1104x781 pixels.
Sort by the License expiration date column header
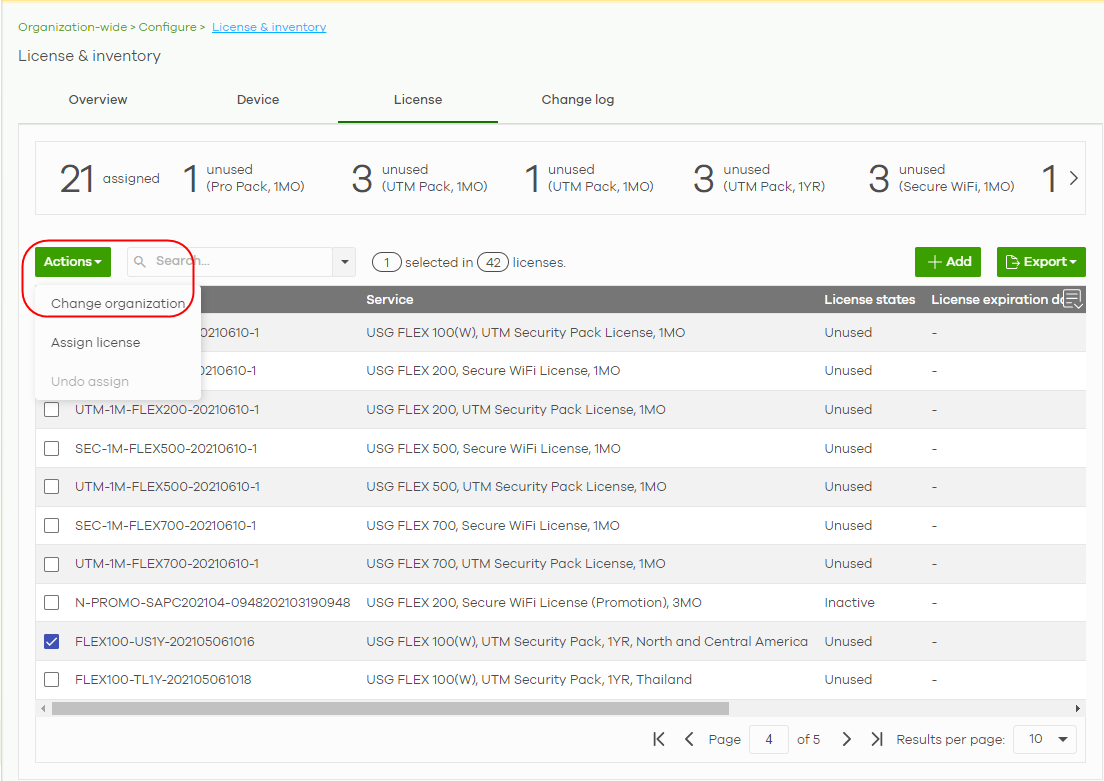tap(996, 299)
